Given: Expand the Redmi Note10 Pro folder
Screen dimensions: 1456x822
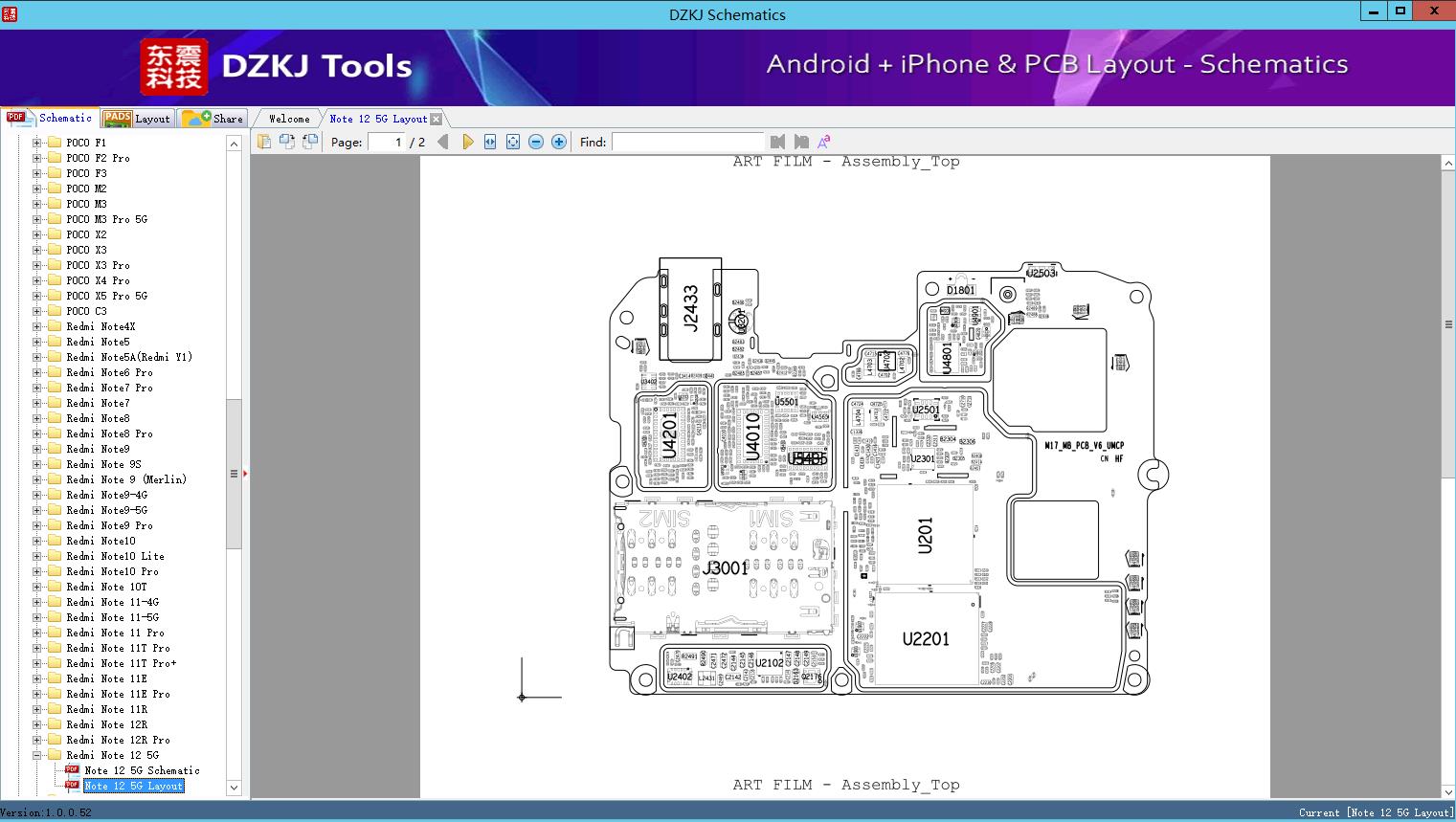Looking at the screenshot, I should click(x=37, y=571).
